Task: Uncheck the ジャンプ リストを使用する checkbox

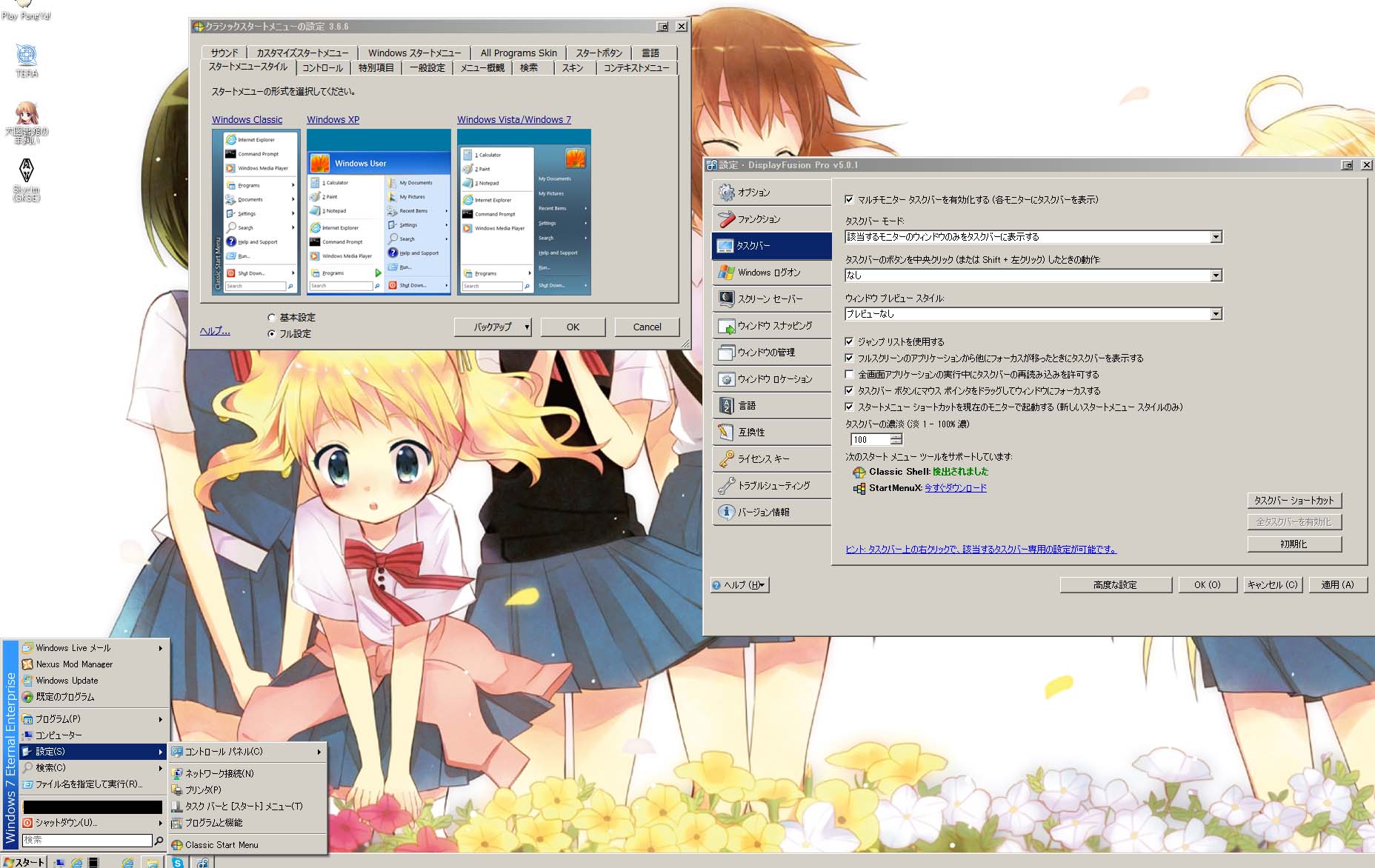Action: point(850,342)
